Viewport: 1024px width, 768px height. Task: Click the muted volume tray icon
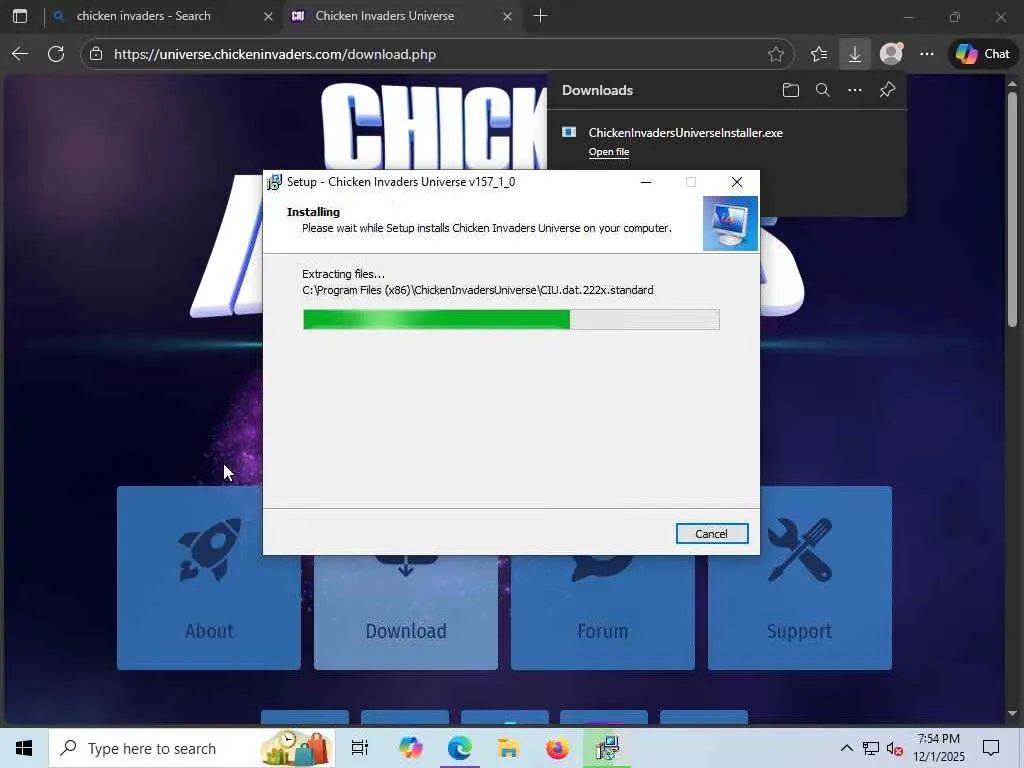(895, 748)
